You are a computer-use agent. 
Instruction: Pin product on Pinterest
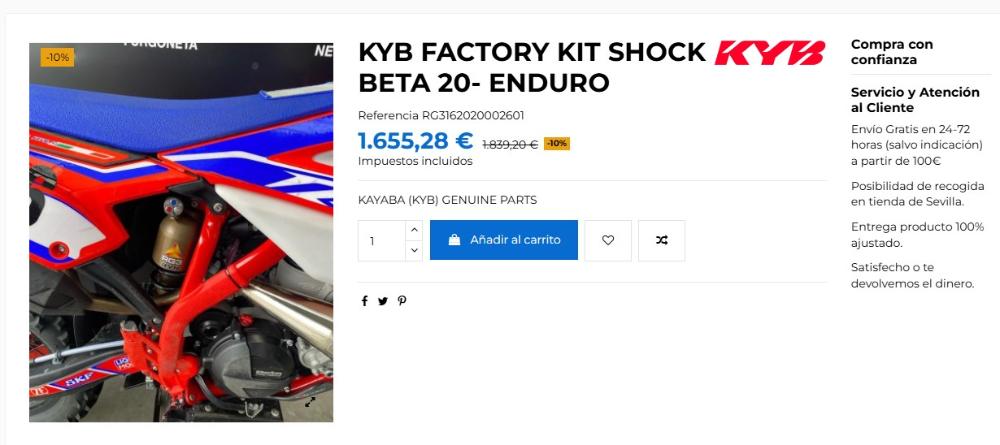[x=402, y=301]
